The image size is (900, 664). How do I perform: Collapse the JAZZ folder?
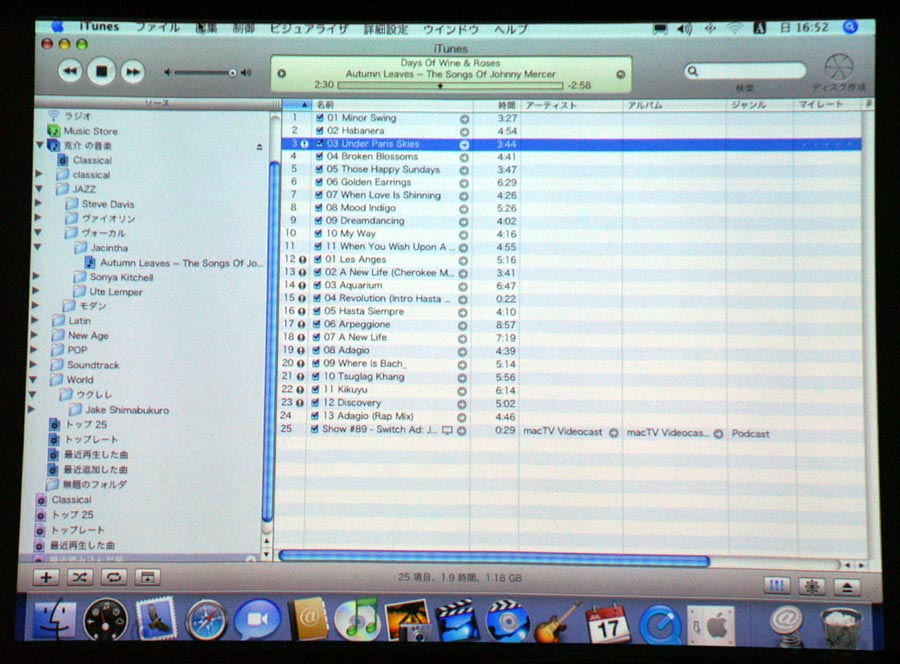pyautogui.click(x=40, y=189)
